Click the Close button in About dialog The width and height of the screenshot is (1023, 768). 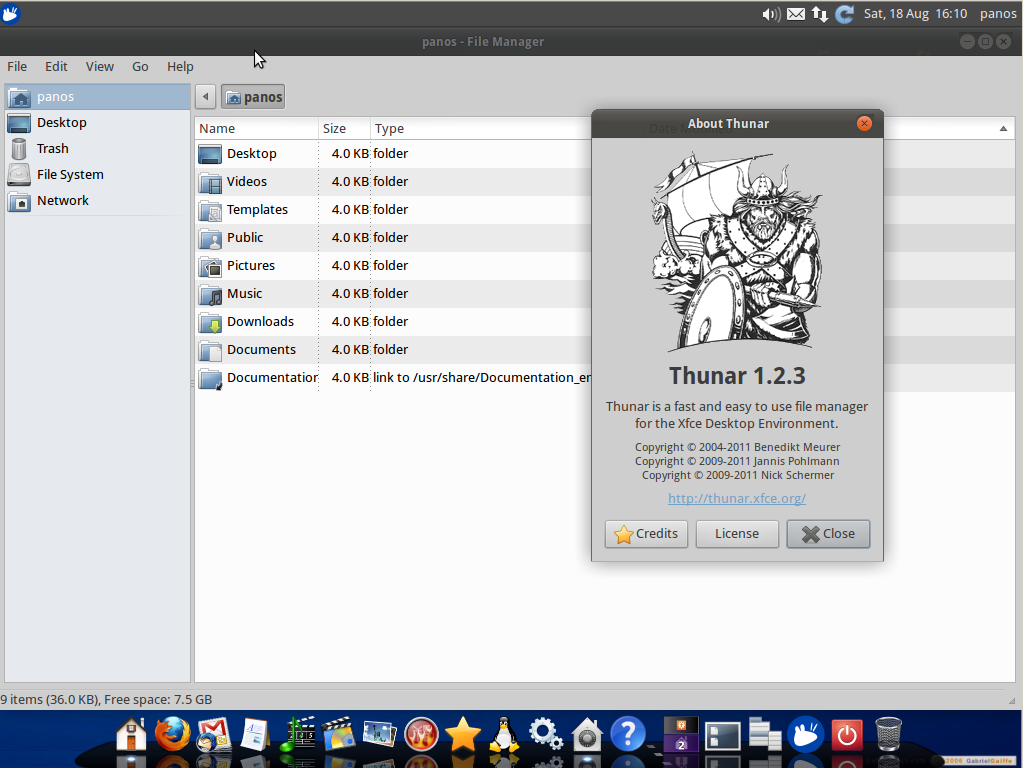(828, 534)
